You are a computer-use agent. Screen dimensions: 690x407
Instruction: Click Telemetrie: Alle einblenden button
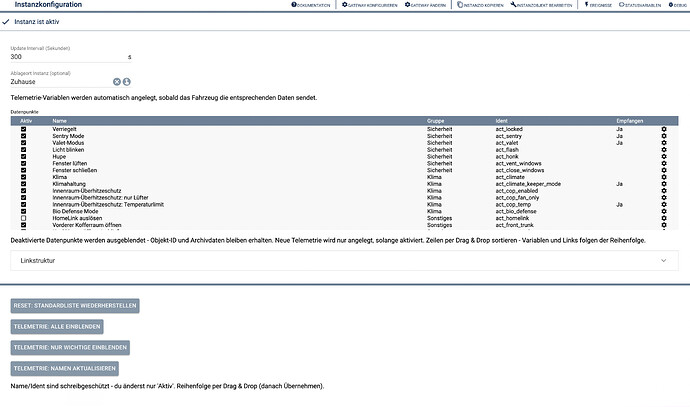point(57,327)
